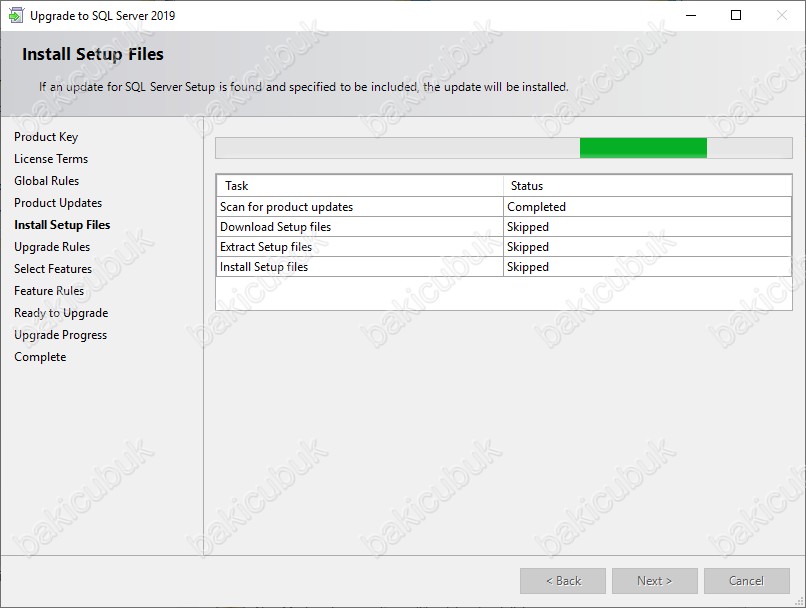Select Product Updates in the step list
Screen dimensions: 806x608
(x=58, y=203)
